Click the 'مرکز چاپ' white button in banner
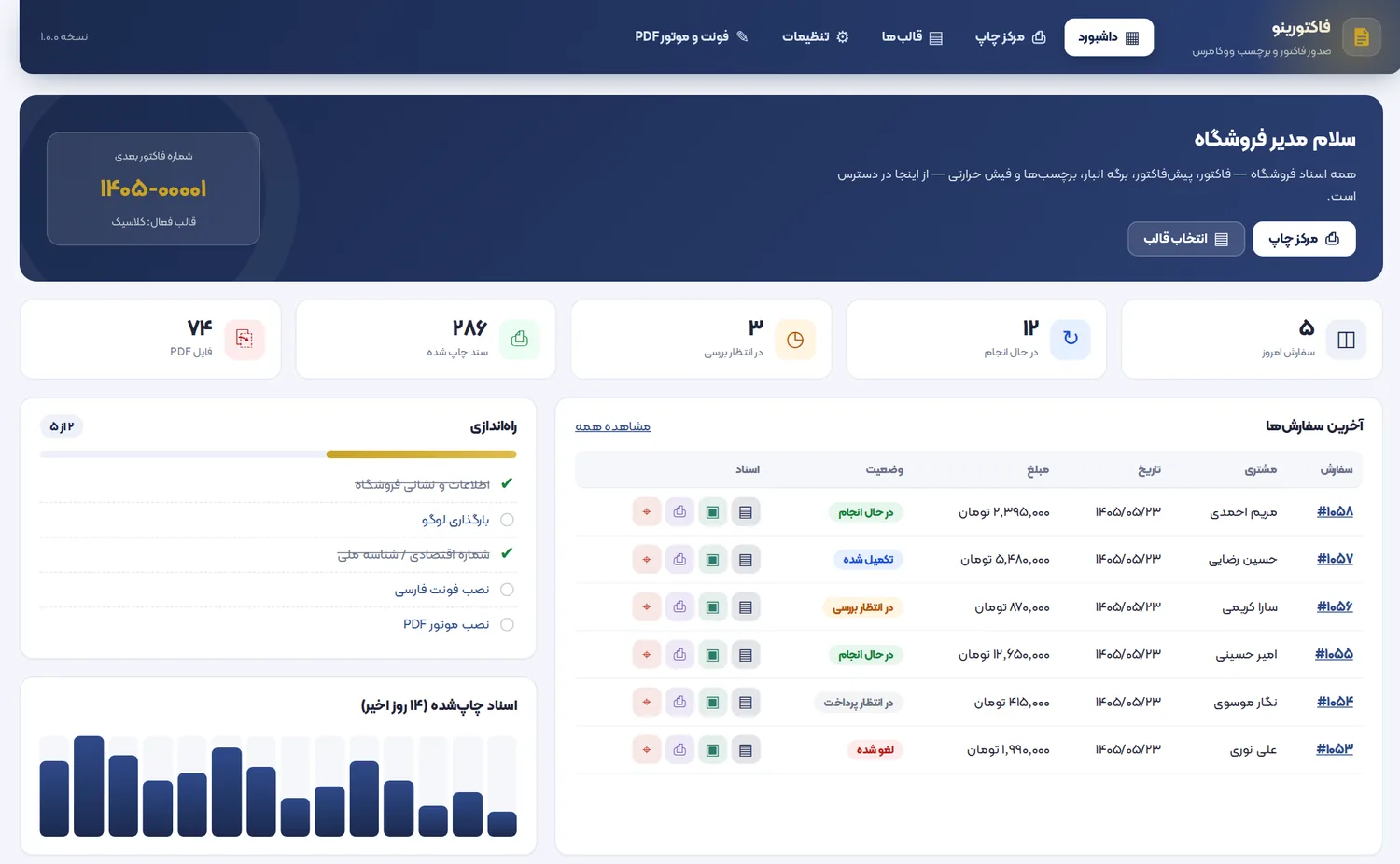 [x=1304, y=239]
